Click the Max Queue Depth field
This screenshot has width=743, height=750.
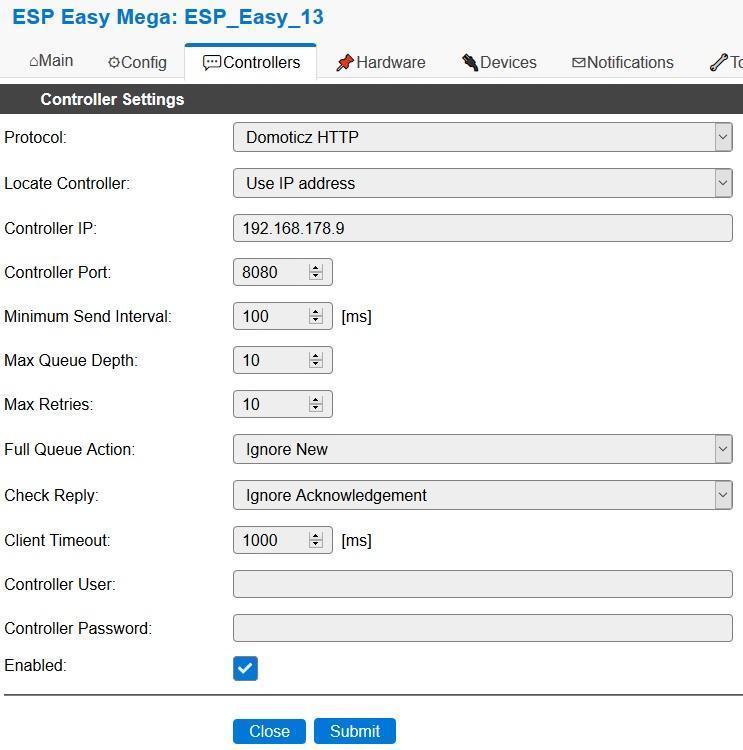283,360
